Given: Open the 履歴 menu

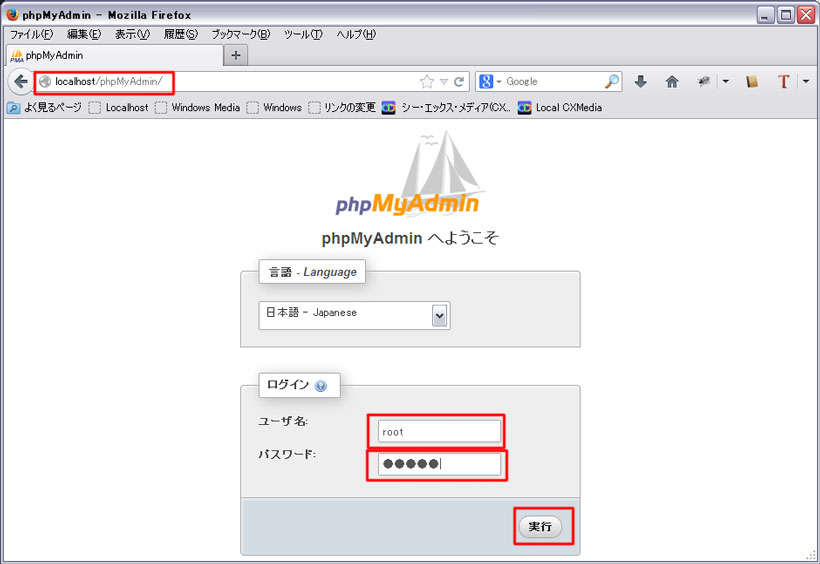Looking at the screenshot, I should 181,35.
